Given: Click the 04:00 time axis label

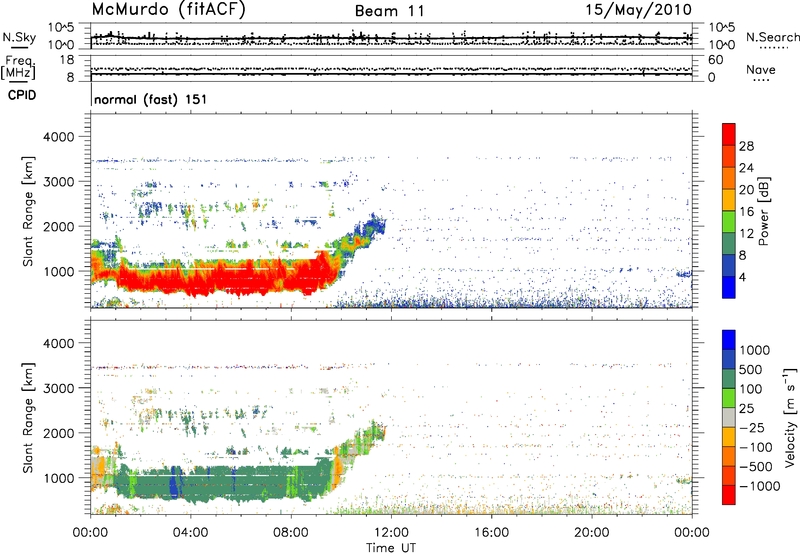Looking at the screenshot, I should tap(190, 533).
